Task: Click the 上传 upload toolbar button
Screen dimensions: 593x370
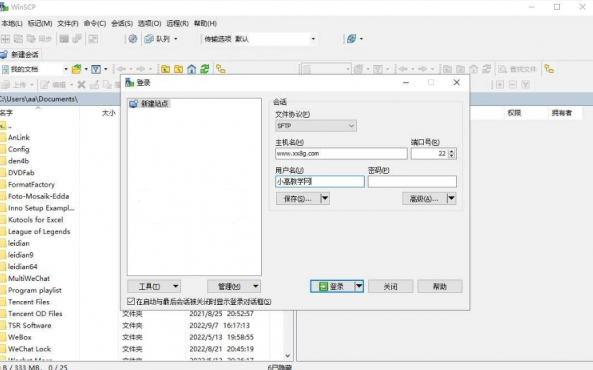Action: coord(14,84)
